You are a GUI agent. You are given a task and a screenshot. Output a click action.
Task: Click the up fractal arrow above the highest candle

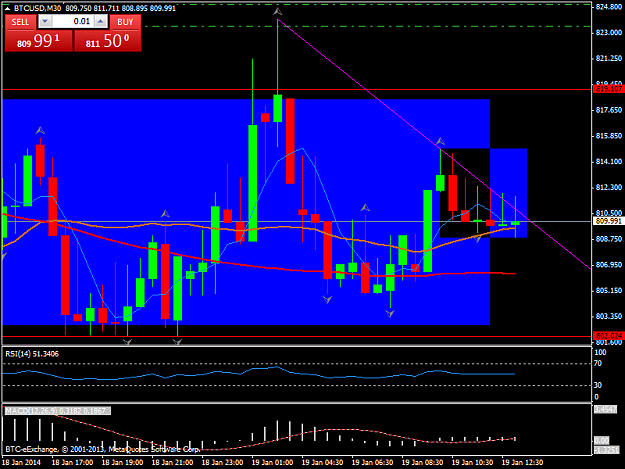click(x=277, y=12)
